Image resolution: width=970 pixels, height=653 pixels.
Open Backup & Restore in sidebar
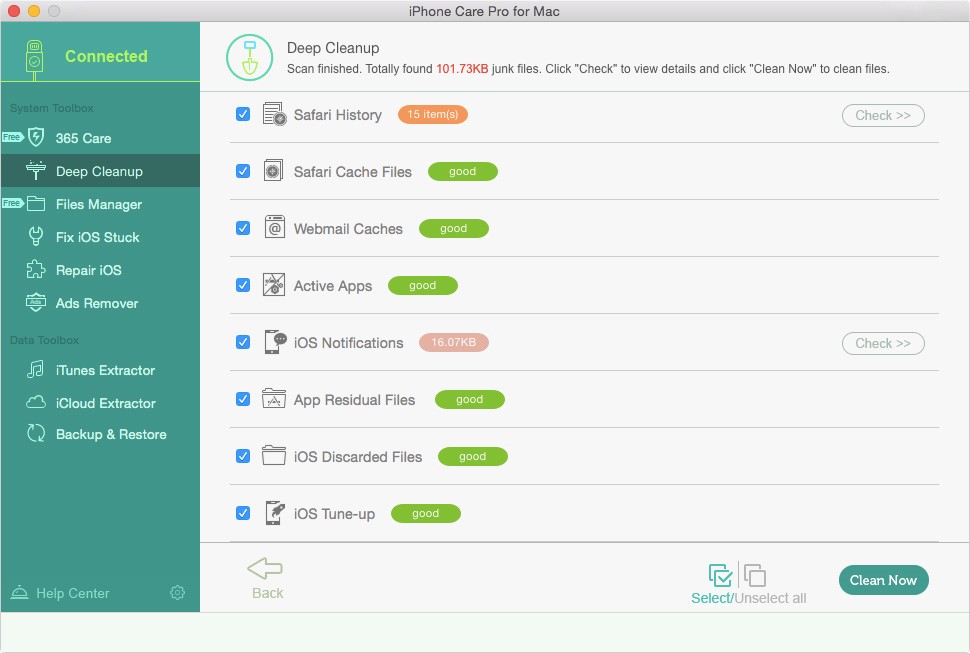point(100,434)
